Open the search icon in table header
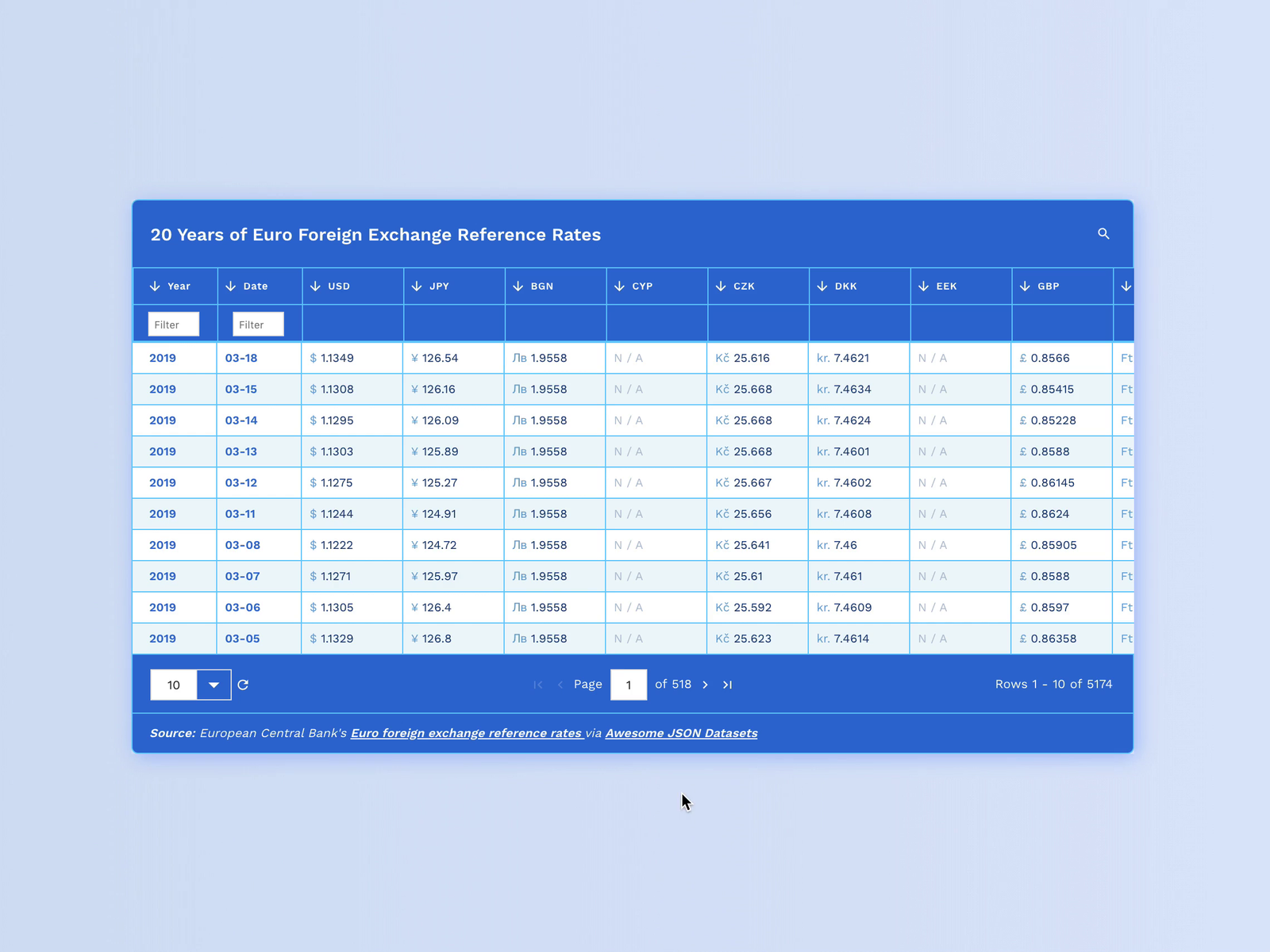The width and height of the screenshot is (1270, 952). pos(1103,233)
